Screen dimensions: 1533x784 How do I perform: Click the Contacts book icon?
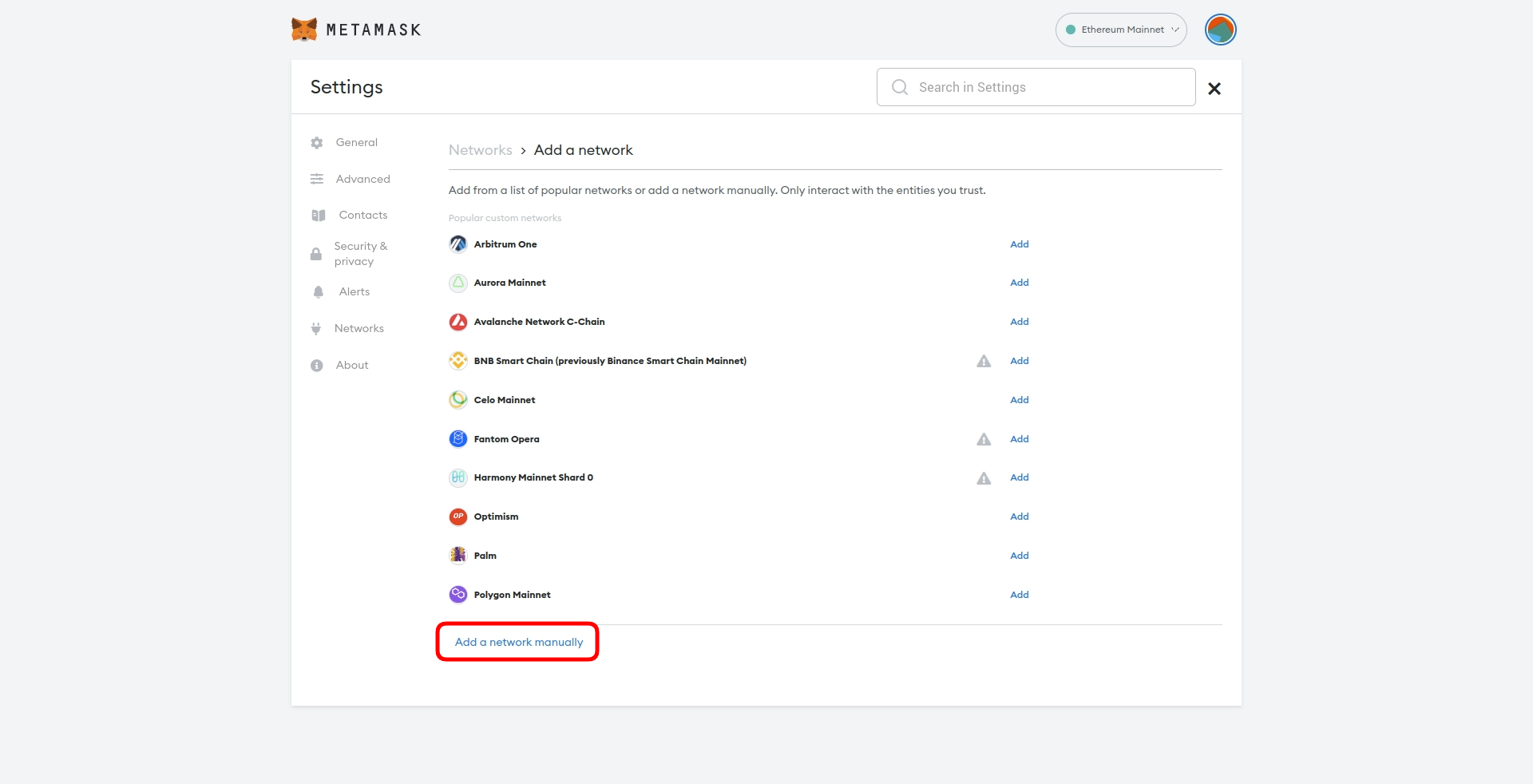pos(319,216)
